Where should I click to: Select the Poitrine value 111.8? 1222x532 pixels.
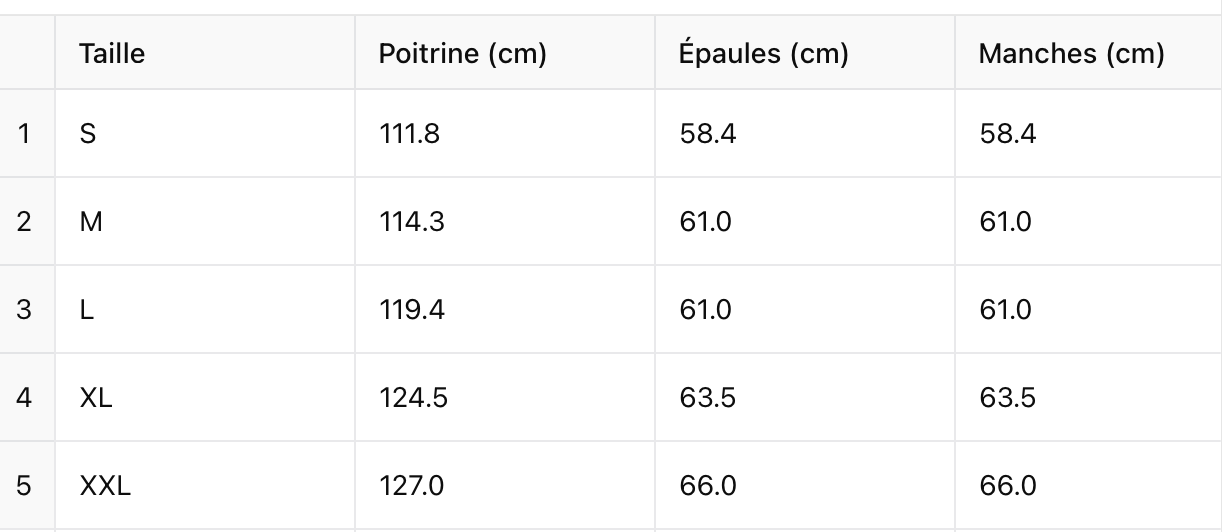pyautogui.click(x=409, y=133)
